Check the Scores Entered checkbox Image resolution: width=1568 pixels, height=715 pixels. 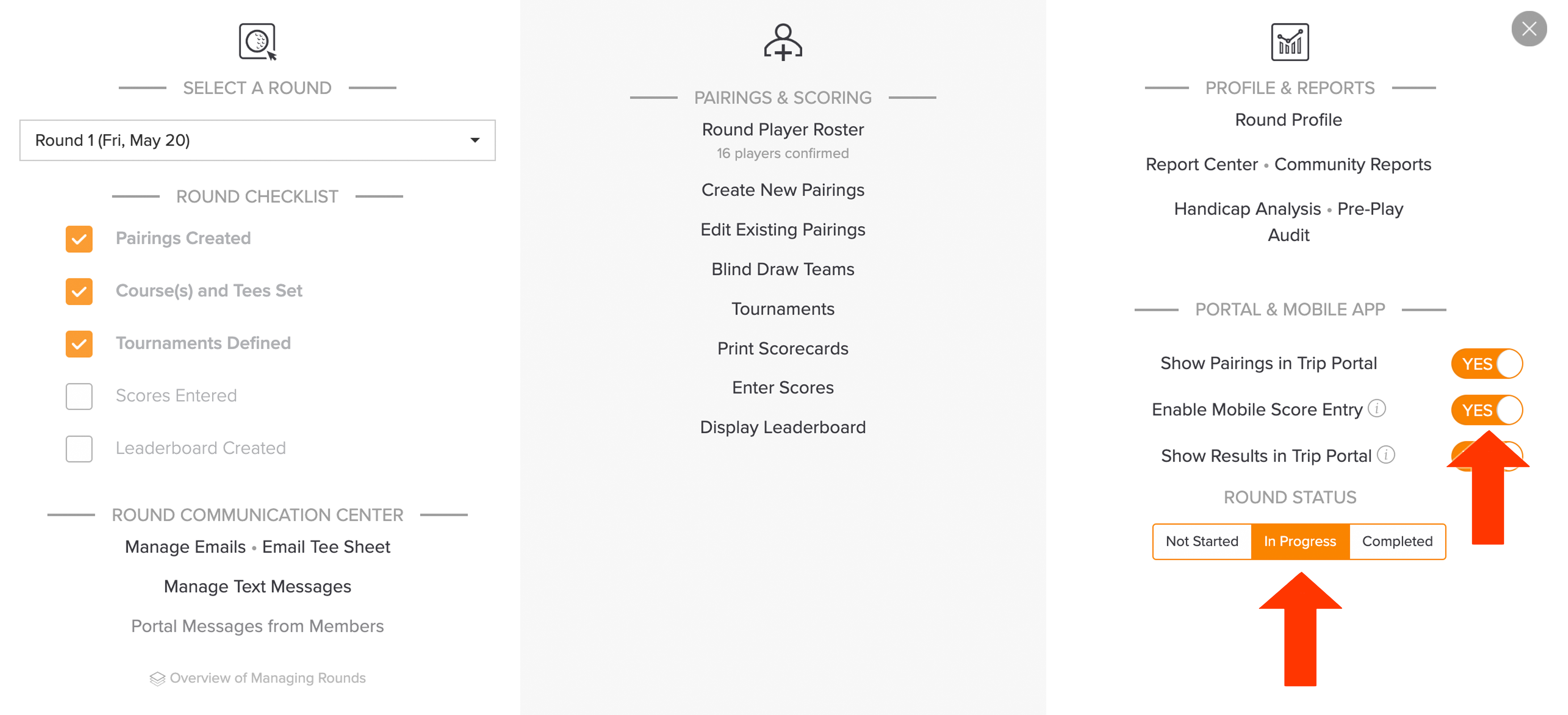(79, 396)
